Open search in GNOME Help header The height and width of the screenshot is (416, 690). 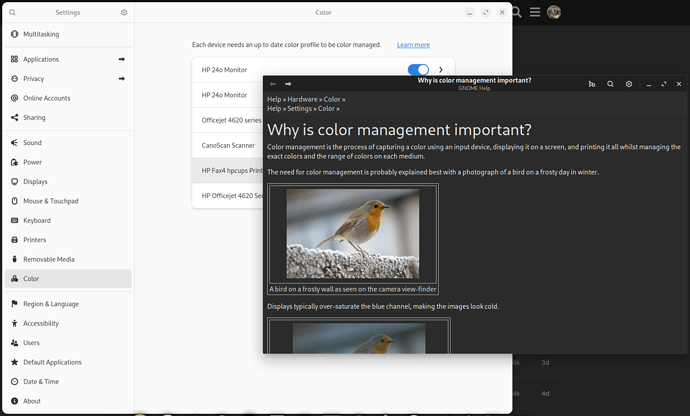point(610,84)
